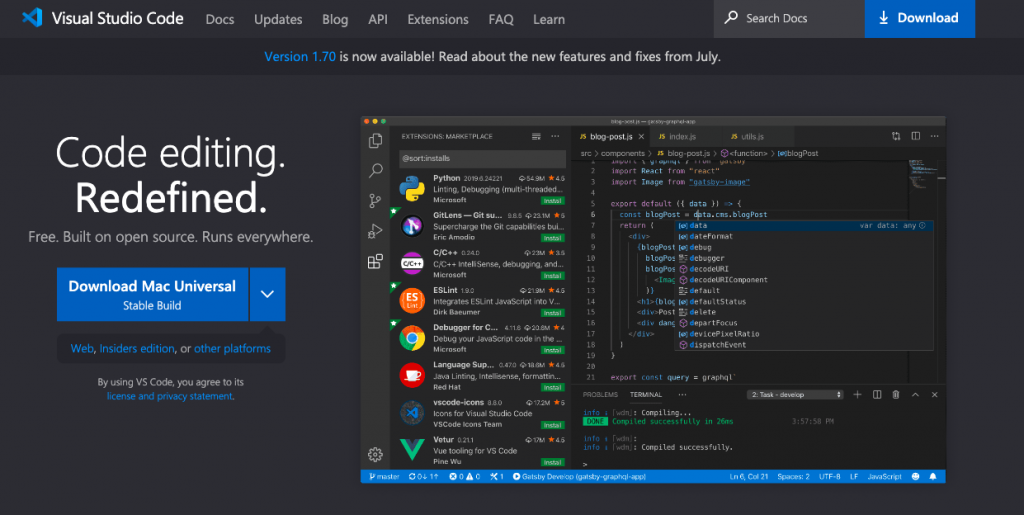Click Gatsby Develop status bar item
The width and height of the screenshot is (1024, 515).
tap(580, 476)
